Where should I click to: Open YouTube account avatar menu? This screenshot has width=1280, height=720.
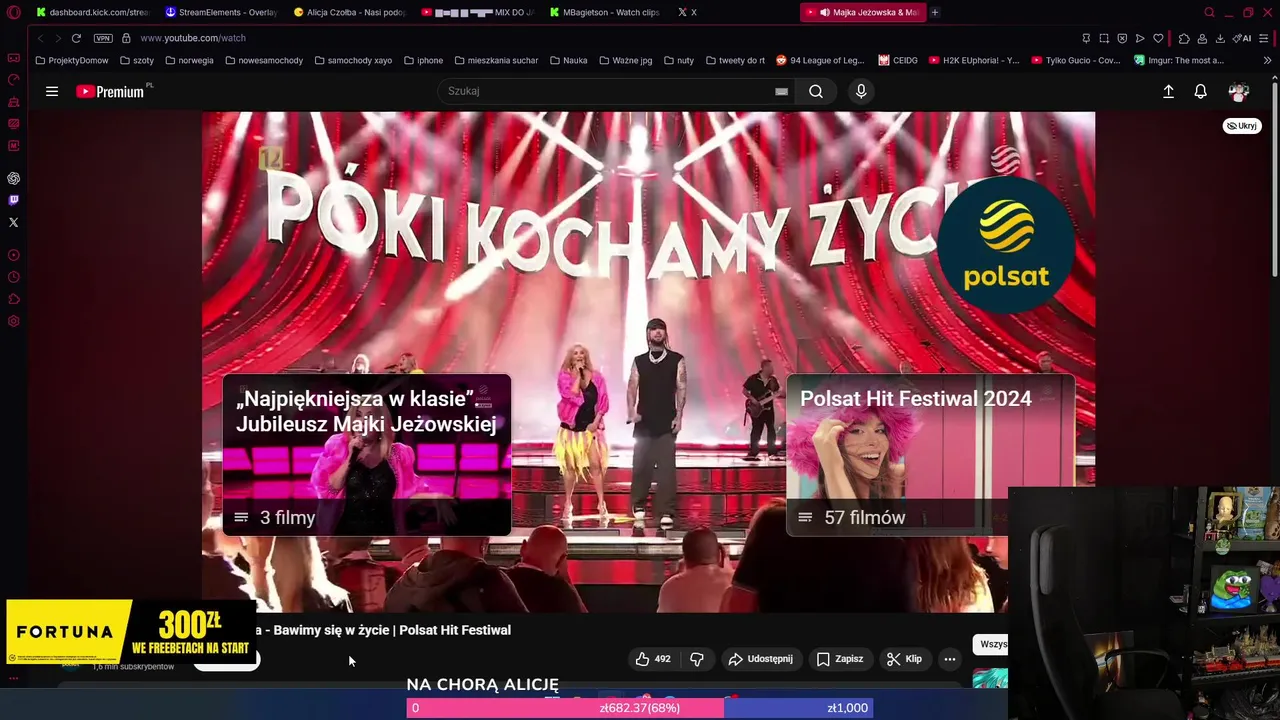1238,91
